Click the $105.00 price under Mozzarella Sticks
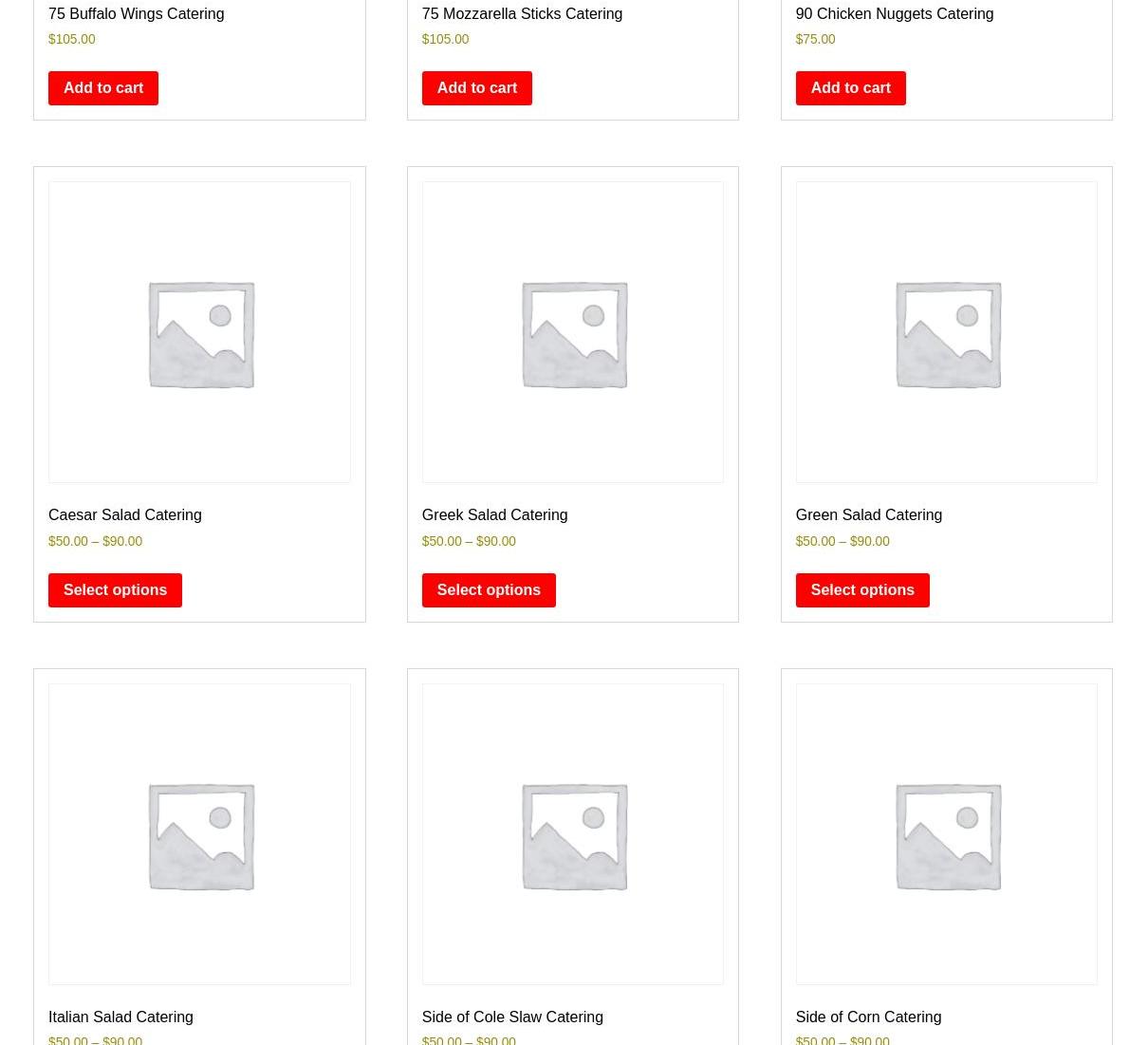This screenshot has width=1148, height=1045. click(445, 40)
